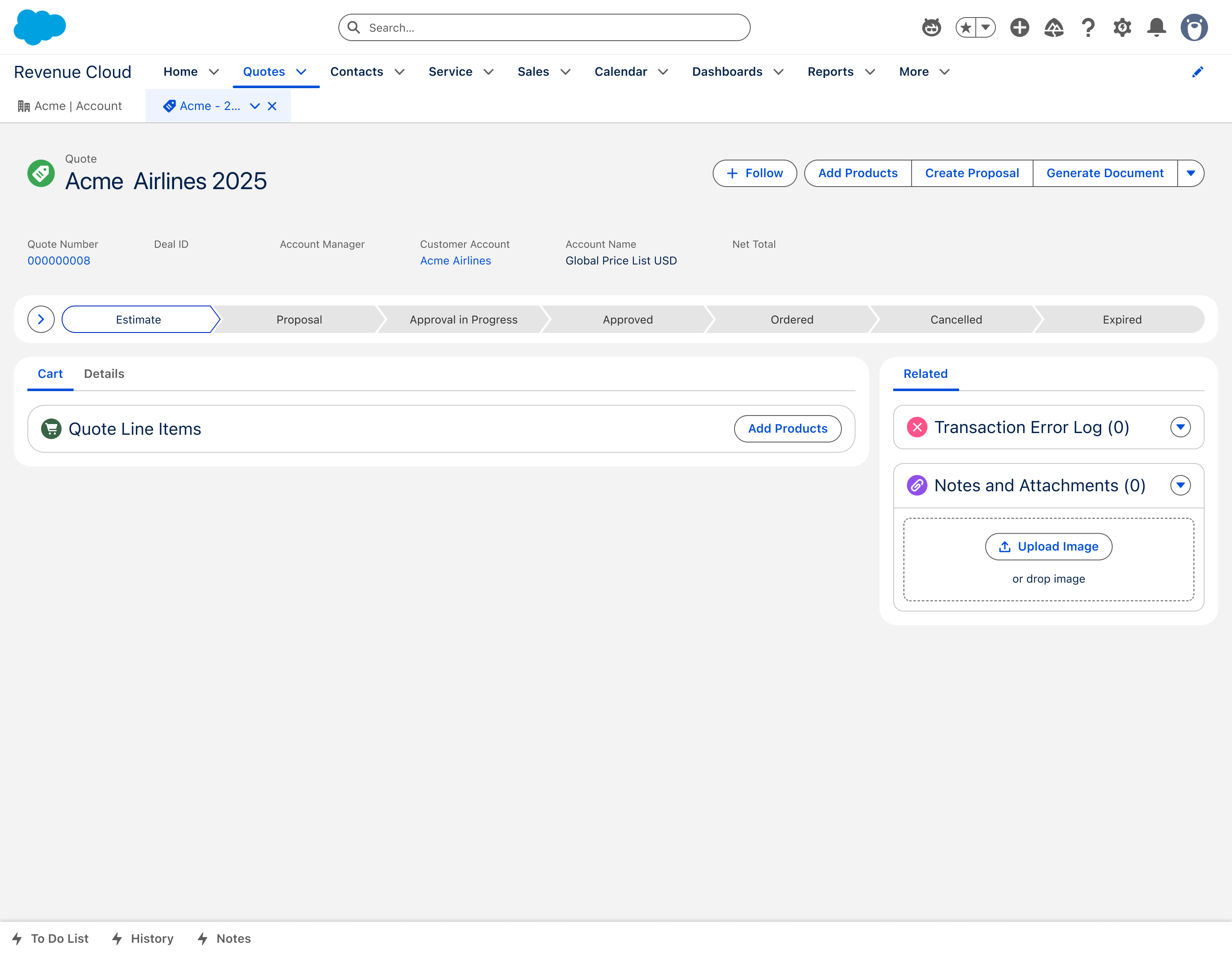Toggle Follow on this quote
This screenshot has height=956, width=1232.
[x=754, y=173]
